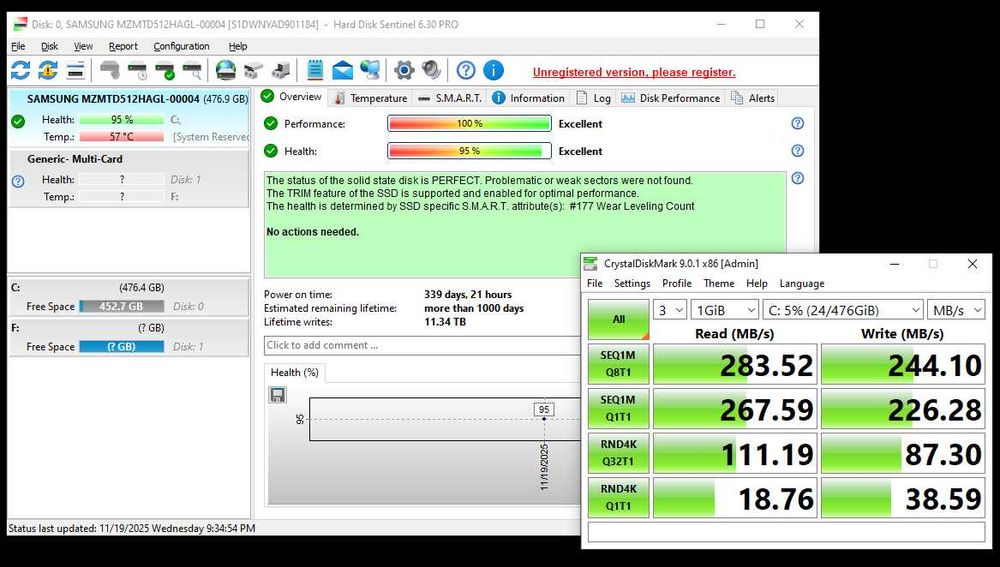Click the Performance 100 % bar
1000x567 pixels.
pos(469,124)
